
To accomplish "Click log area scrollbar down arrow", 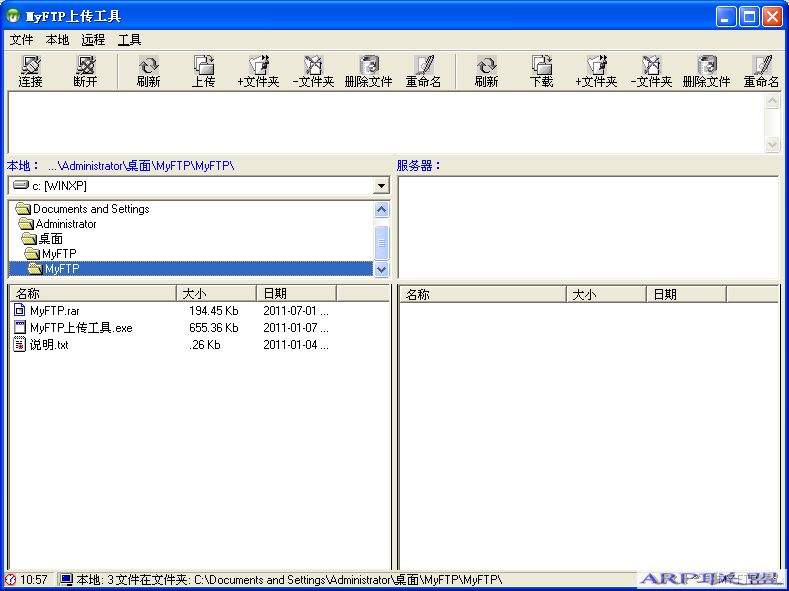I will [772, 144].
